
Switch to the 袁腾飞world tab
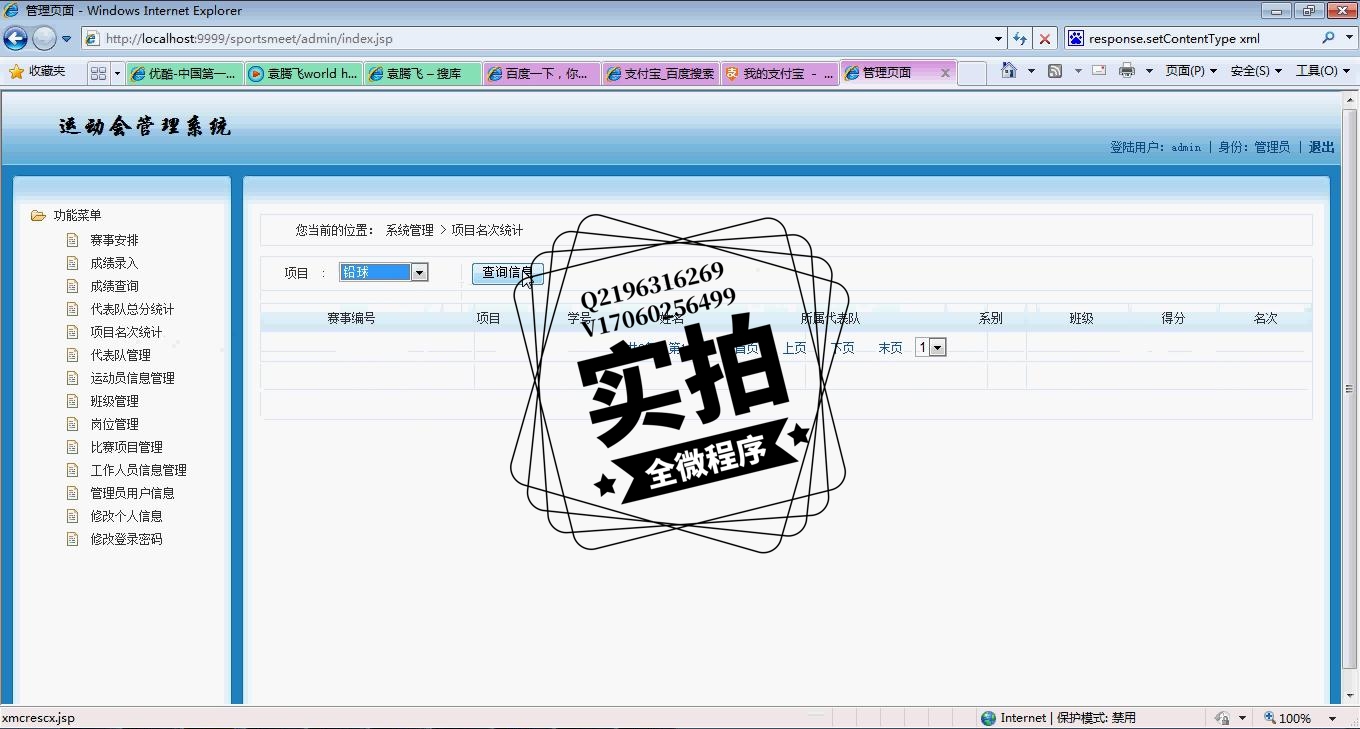pyautogui.click(x=304, y=73)
